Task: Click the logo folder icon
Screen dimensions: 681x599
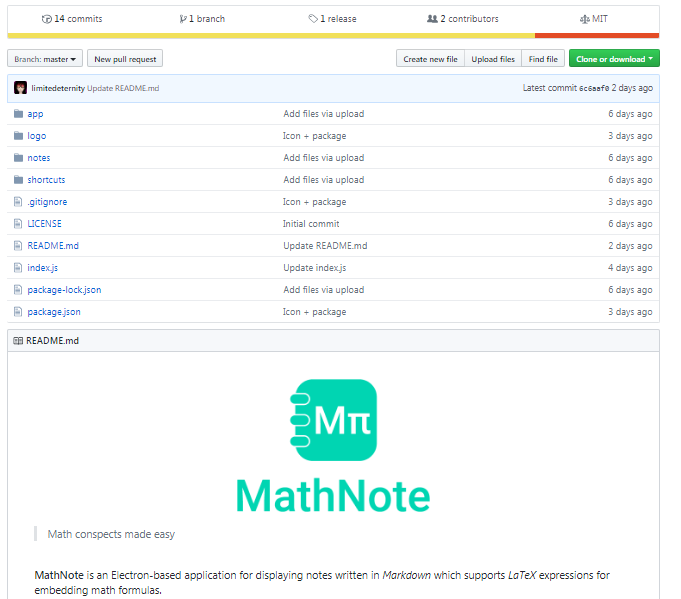Action: [x=18, y=136]
